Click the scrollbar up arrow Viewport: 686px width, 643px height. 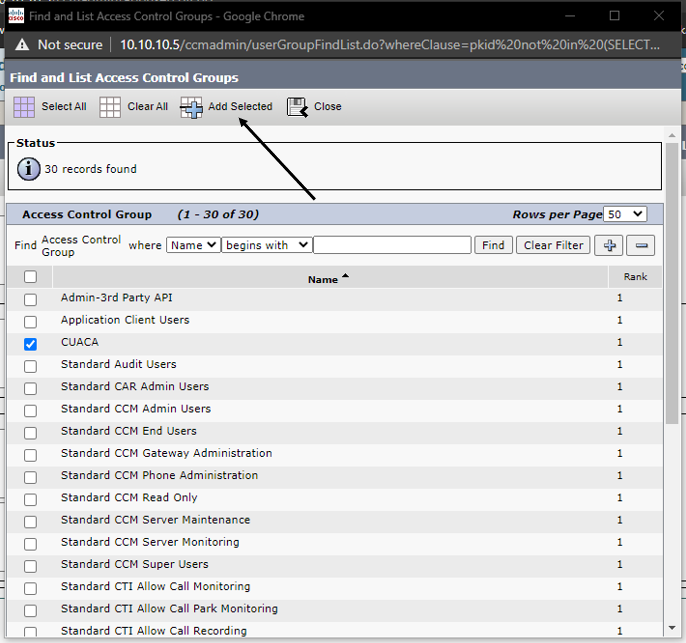672,136
